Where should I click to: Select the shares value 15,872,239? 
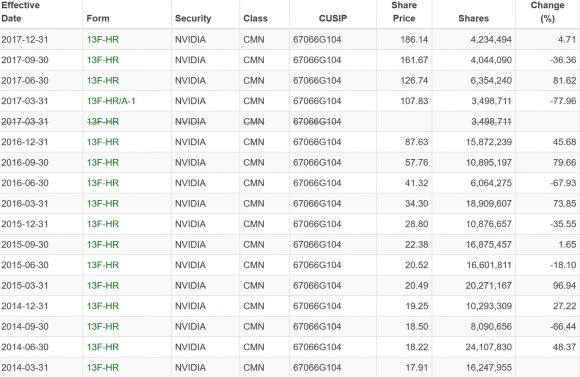pyautogui.click(x=489, y=142)
